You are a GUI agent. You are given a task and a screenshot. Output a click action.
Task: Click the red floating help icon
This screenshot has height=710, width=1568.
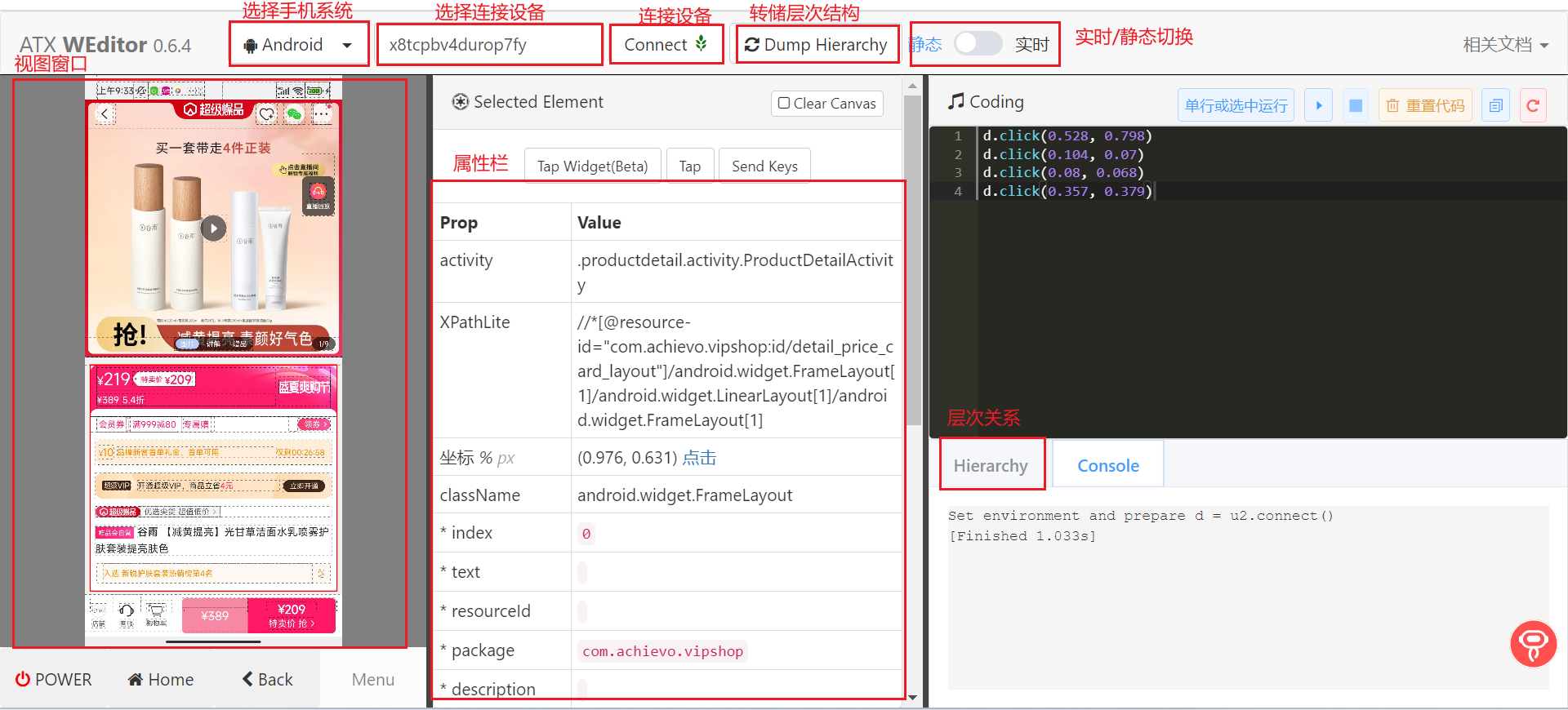tap(1533, 643)
